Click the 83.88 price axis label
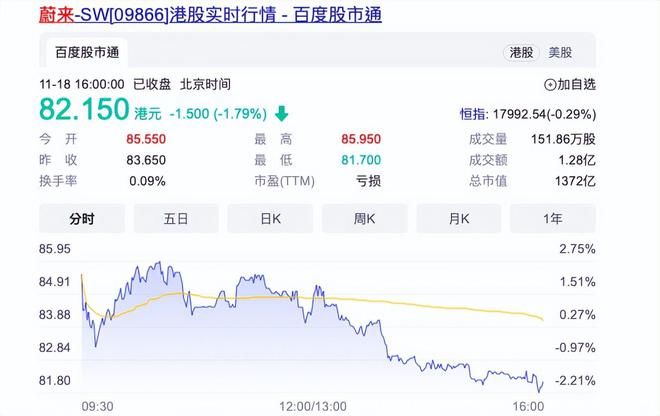The image size is (660, 416). [x=55, y=315]
